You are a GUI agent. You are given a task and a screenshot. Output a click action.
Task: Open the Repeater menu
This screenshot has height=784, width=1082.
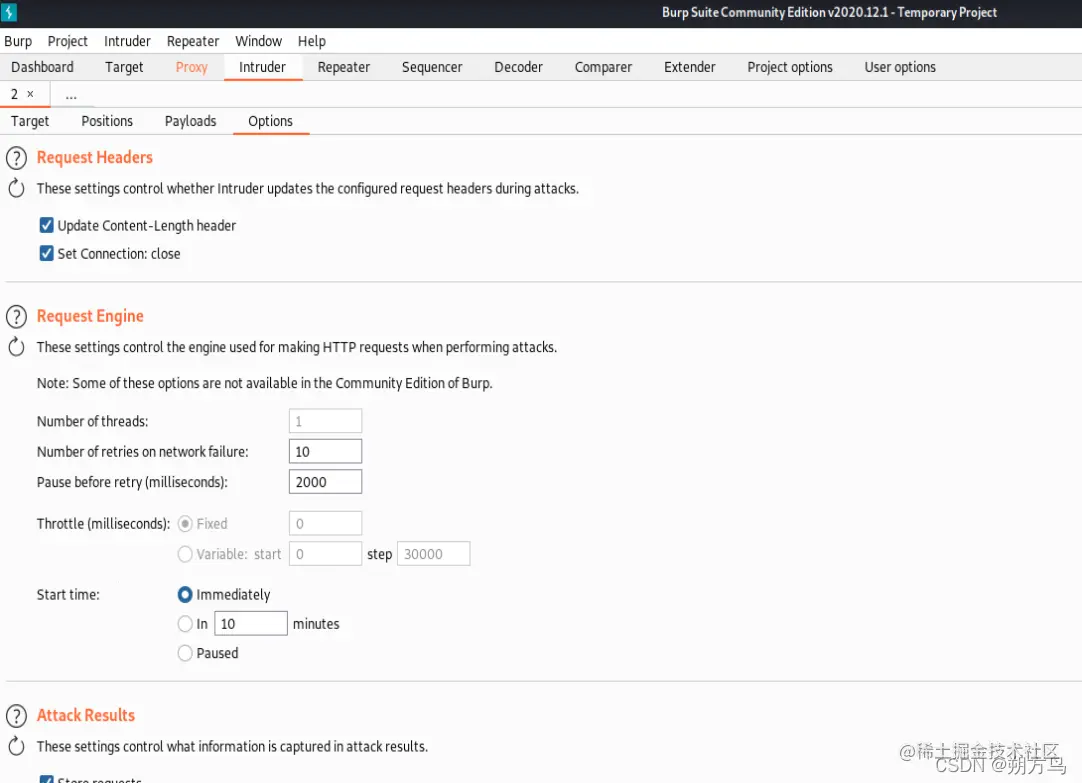[x=193, y=41]
